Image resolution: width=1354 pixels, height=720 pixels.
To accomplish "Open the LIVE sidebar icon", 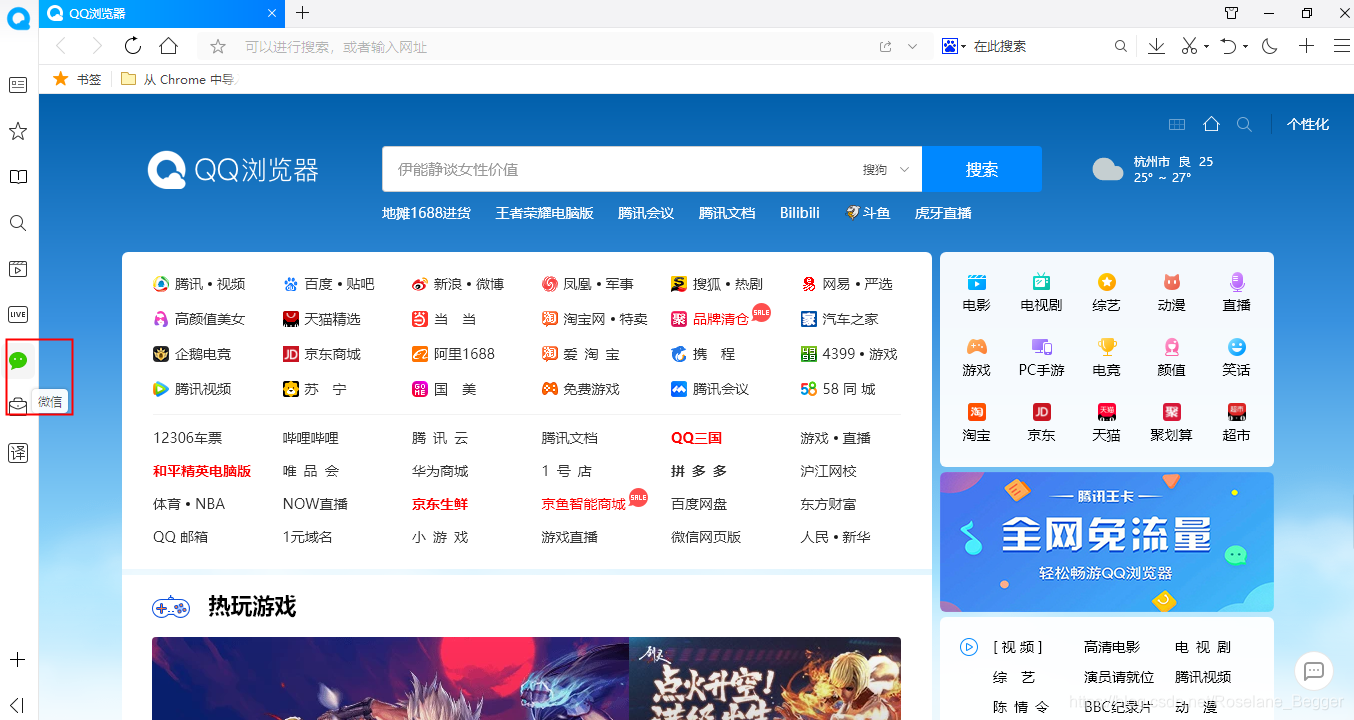I will [x=18, y=314].
